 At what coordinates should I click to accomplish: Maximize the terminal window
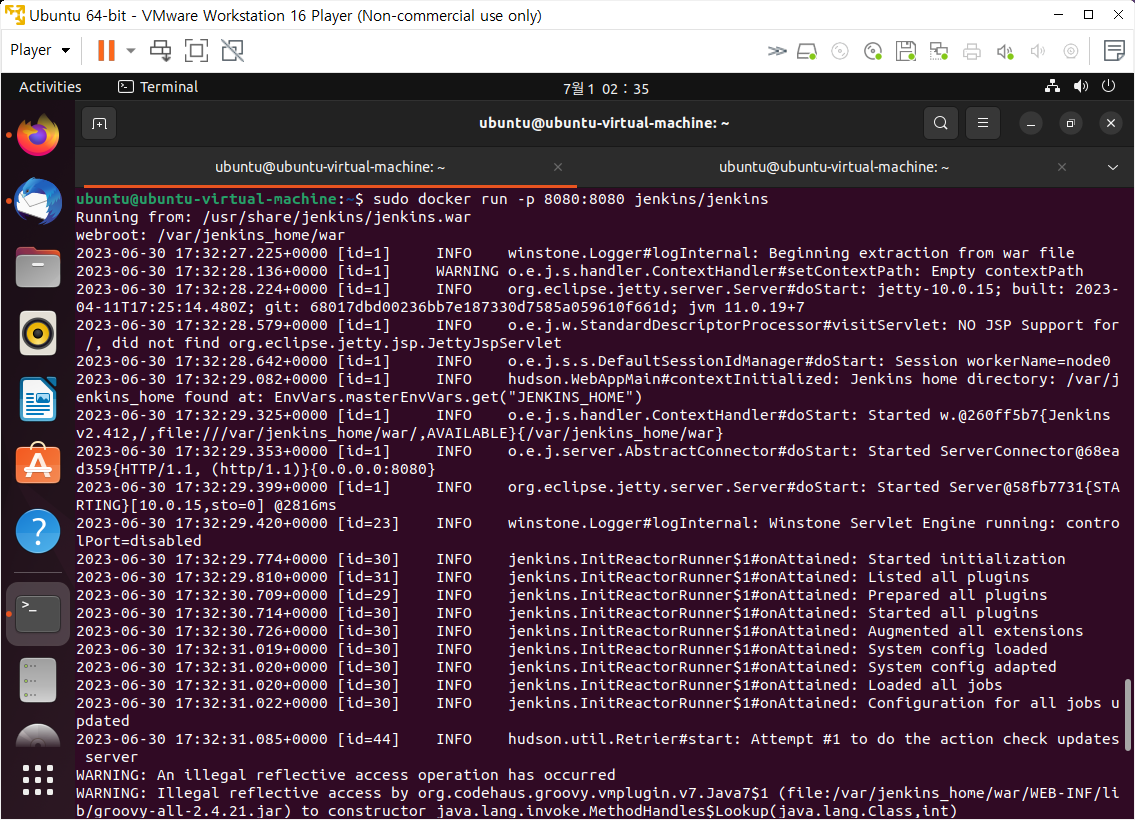[x=1071, y=124]
